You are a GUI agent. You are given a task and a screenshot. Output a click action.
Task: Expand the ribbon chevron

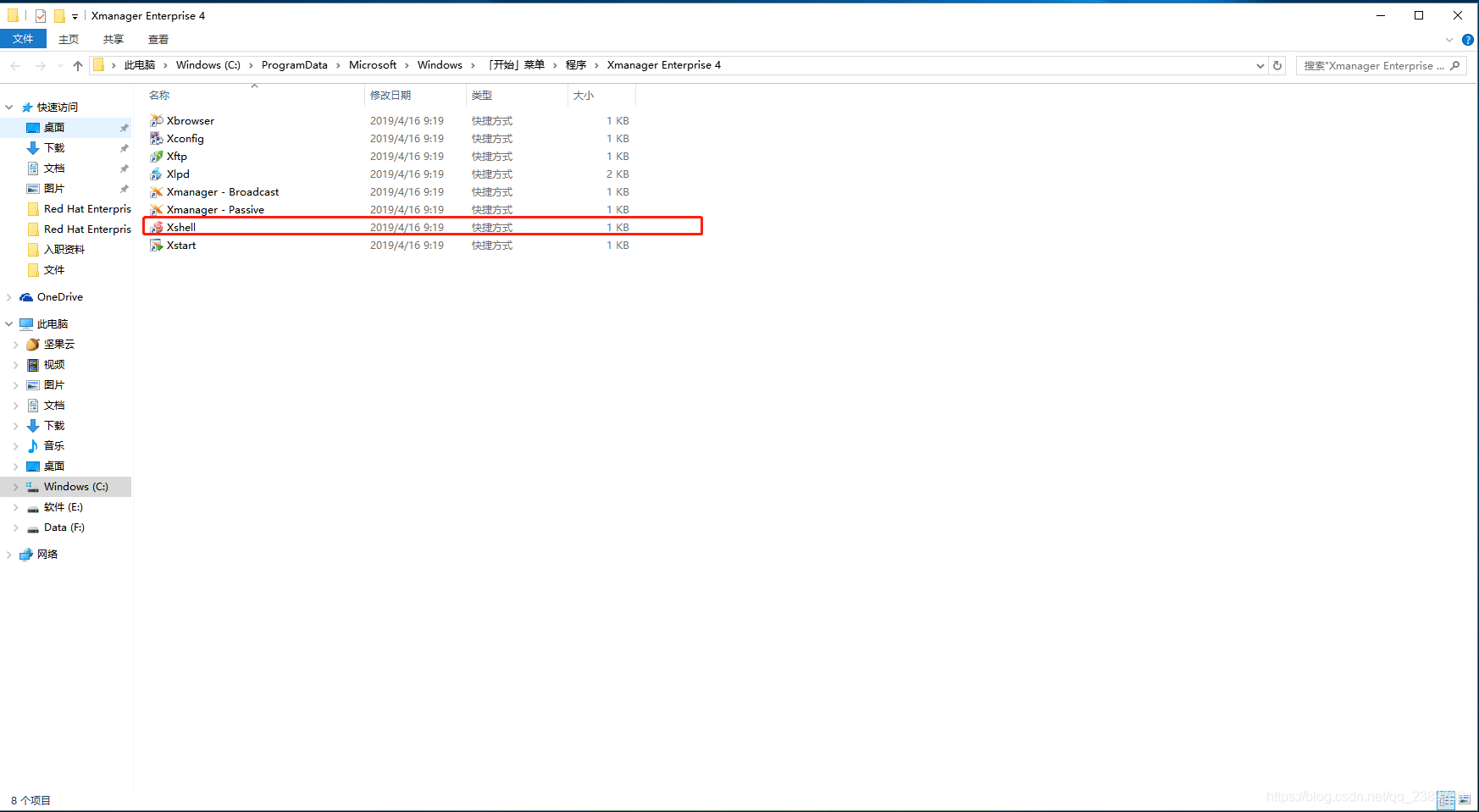pyautogui.click(x=1449, y=40)
